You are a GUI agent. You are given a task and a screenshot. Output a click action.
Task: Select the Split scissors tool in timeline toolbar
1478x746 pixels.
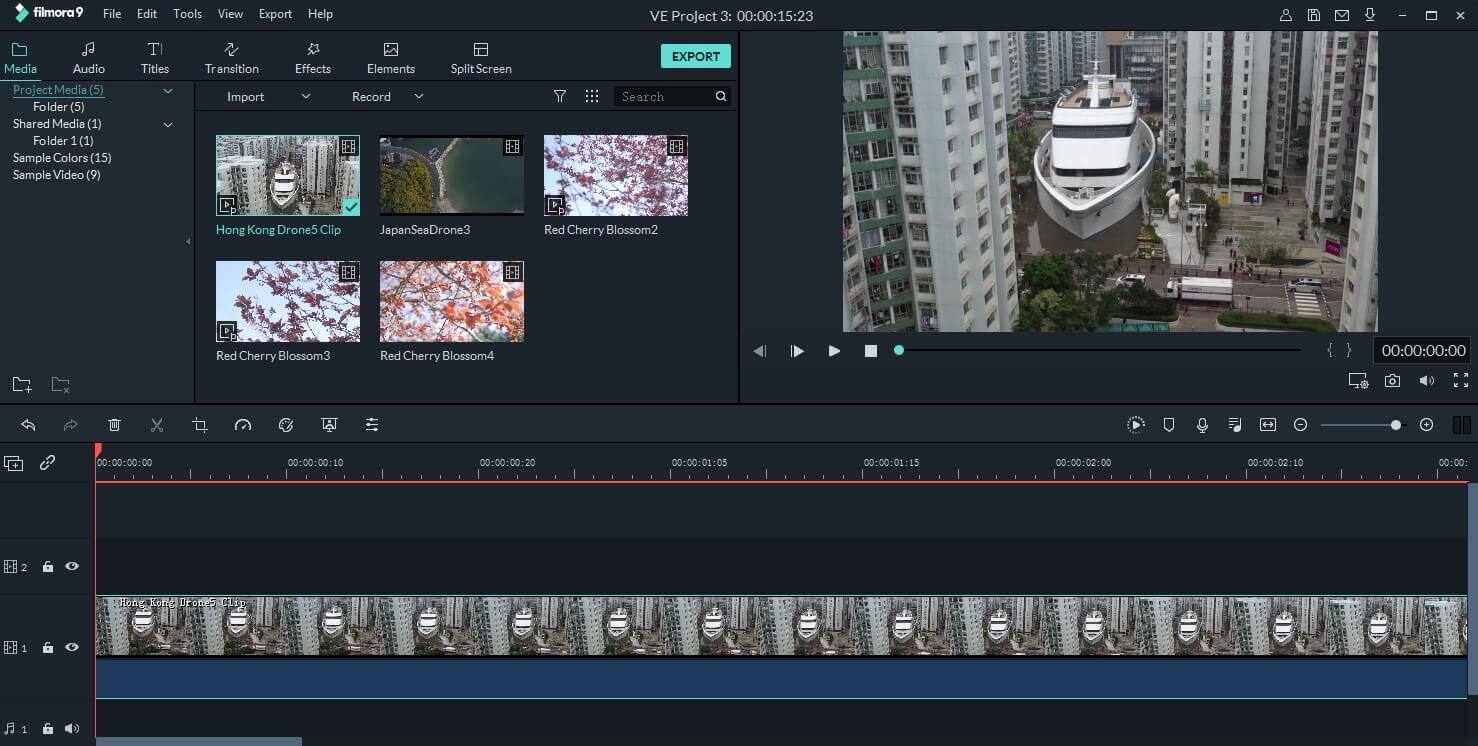(x=157, y=424)
